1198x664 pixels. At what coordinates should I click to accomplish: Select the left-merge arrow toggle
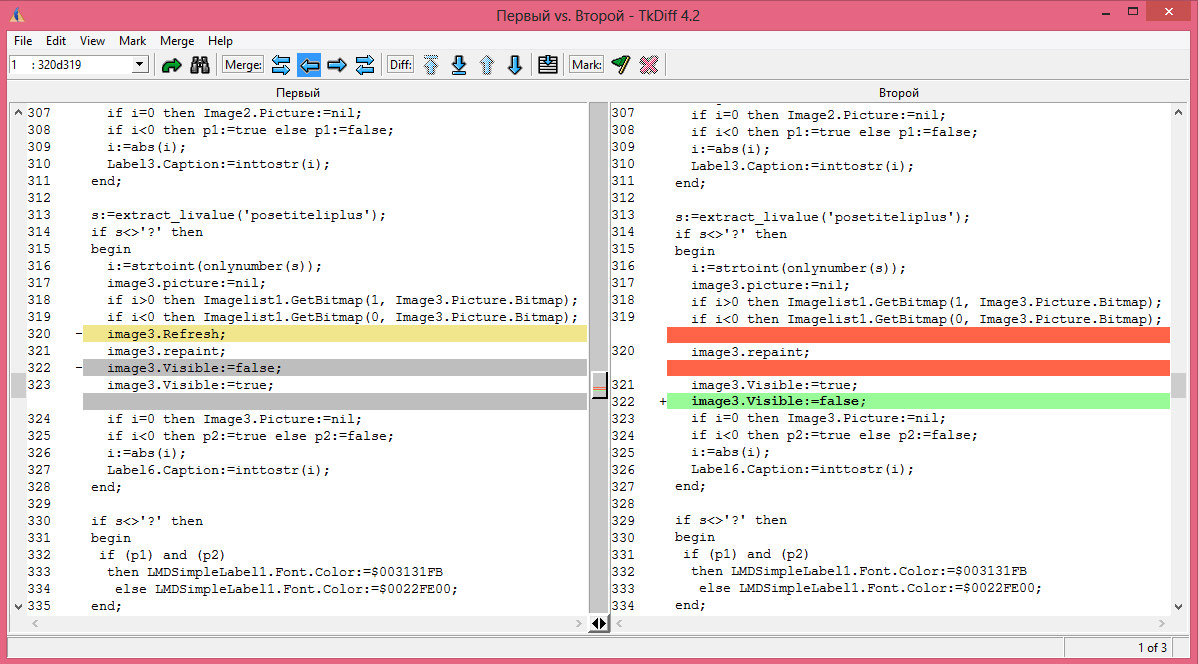point(309,64)
